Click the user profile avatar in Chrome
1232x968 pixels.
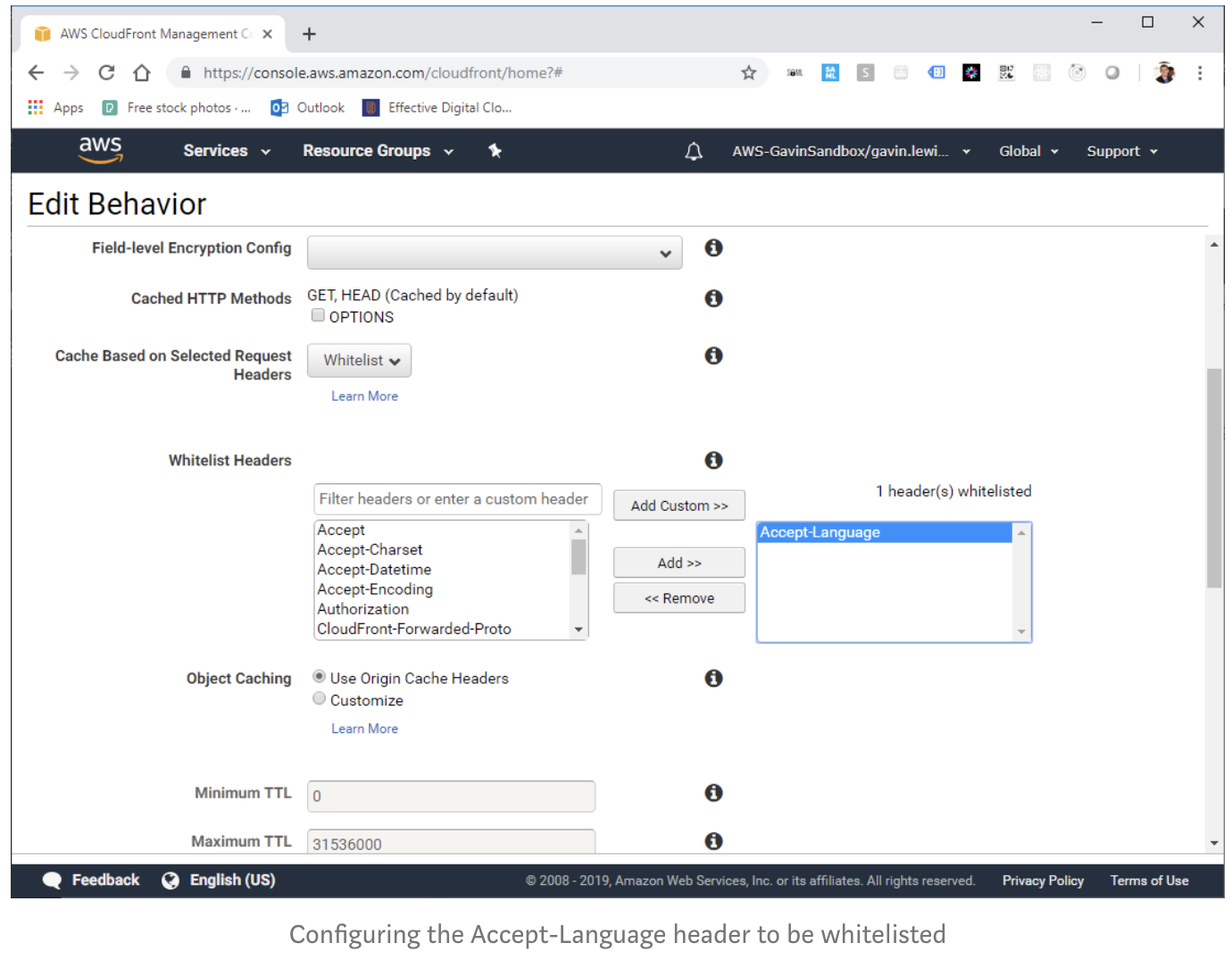click(x=1164, y=72)
